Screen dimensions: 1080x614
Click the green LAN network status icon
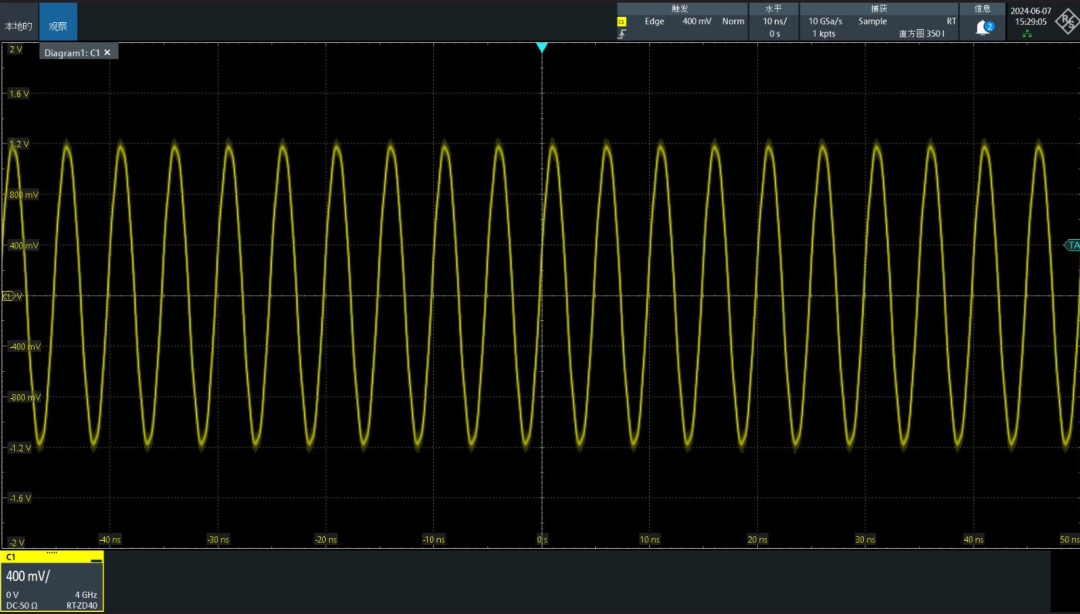pos(1028,34)
